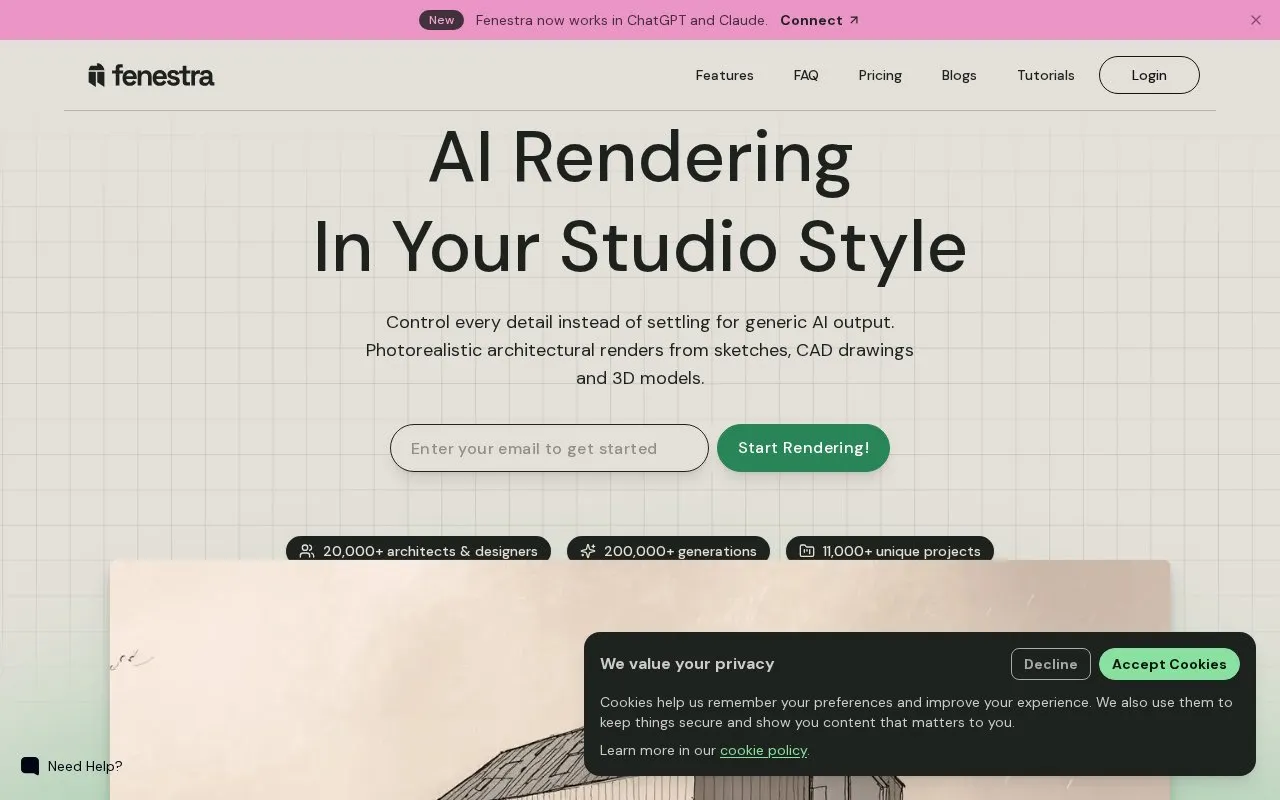1280x800 pixels.
Task: Click the "Need Help?" text
Action: [x=85, y=766]
